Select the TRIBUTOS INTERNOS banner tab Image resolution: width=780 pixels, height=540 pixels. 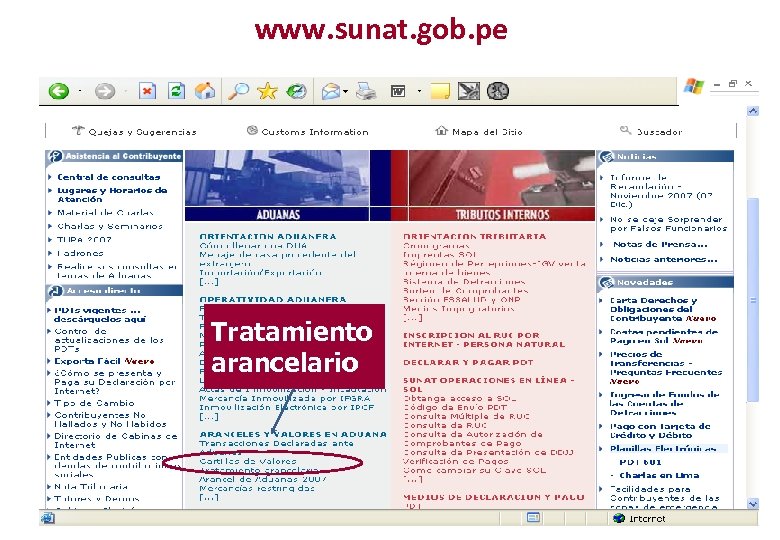click(502, 214)
